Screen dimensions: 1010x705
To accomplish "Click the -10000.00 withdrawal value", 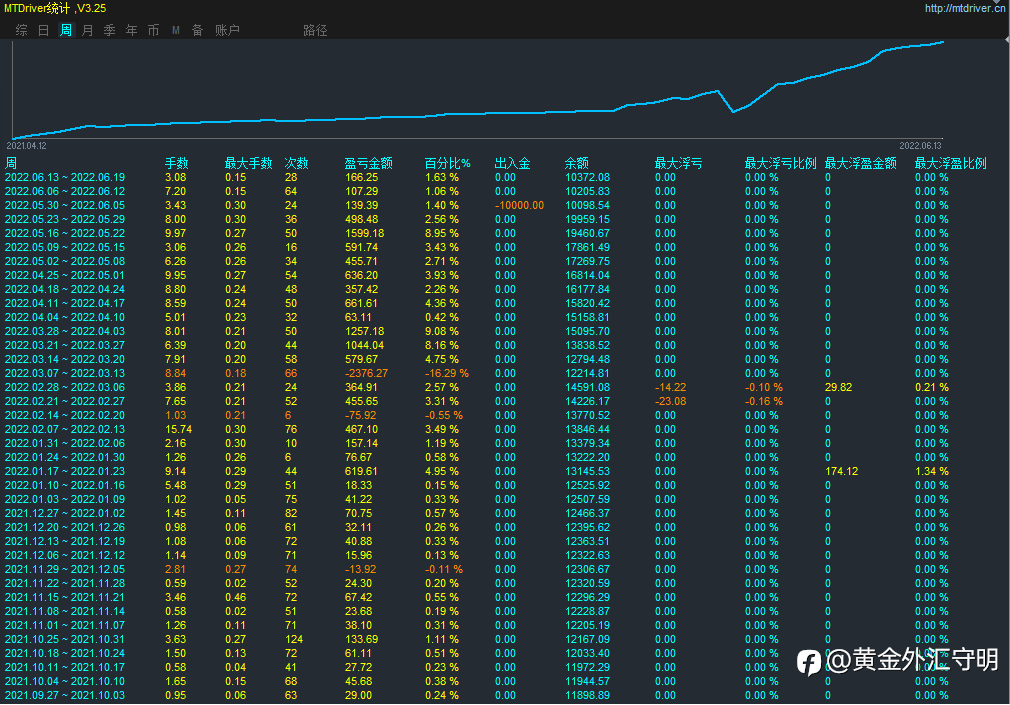I will point(519,205).
